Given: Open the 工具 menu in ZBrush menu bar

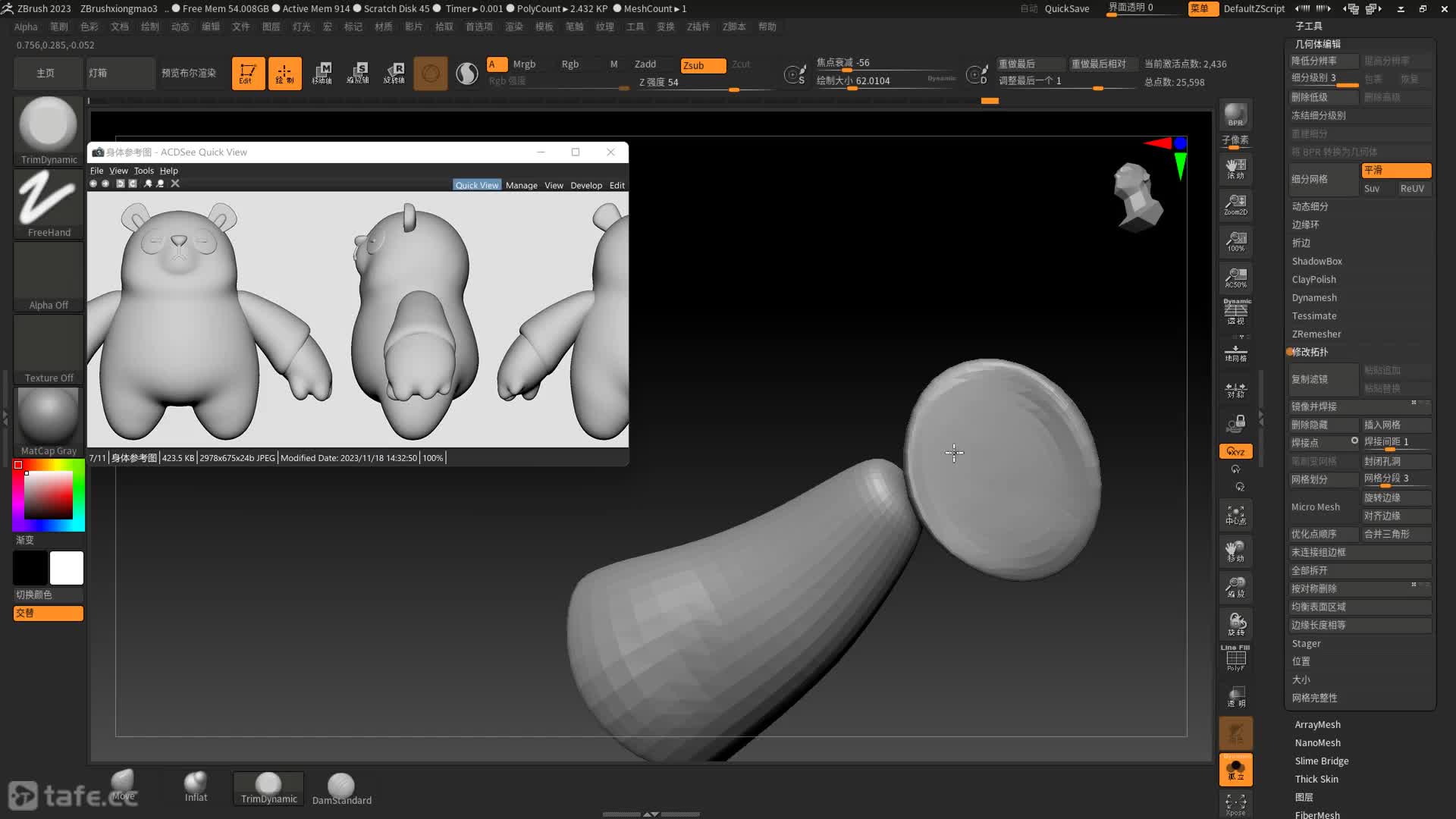Looking at the screenshot, I should (x=635, y=27).
